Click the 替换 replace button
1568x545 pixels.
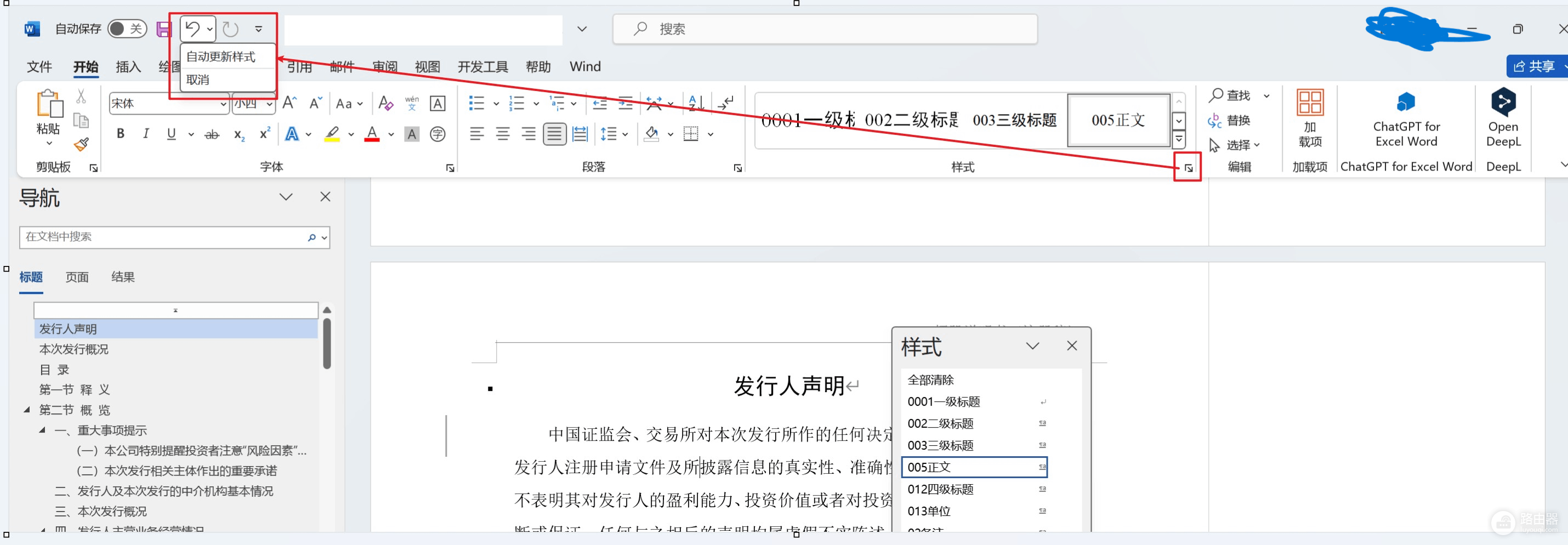tap(1230, 120)
